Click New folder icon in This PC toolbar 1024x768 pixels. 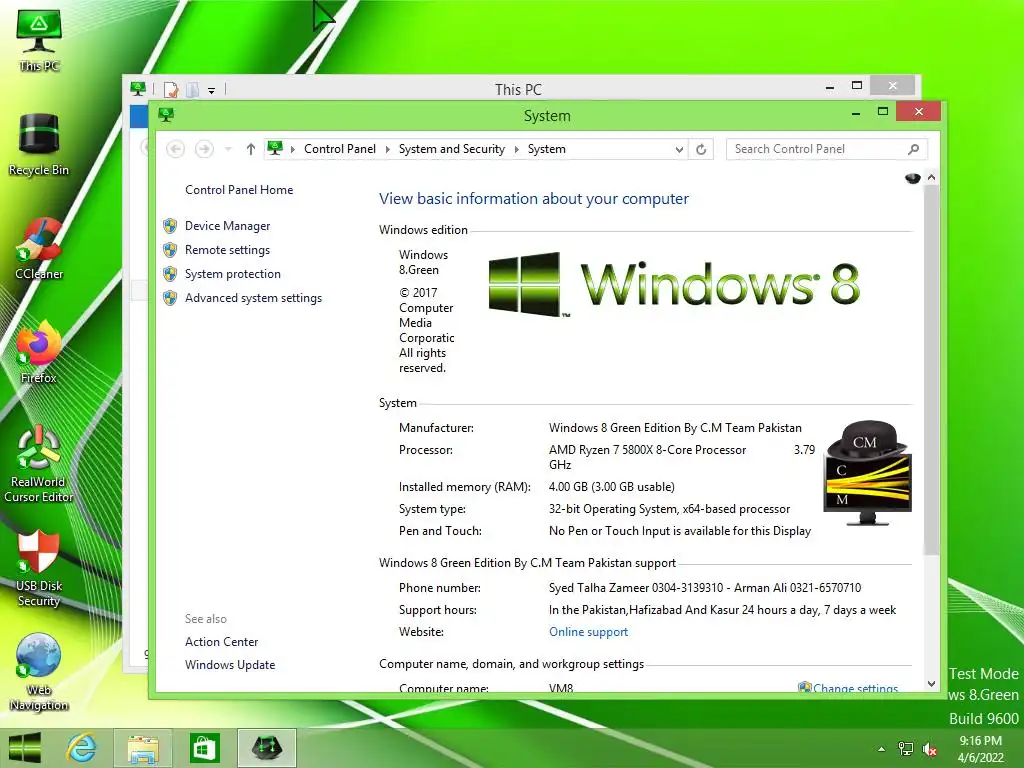(193, 89)
